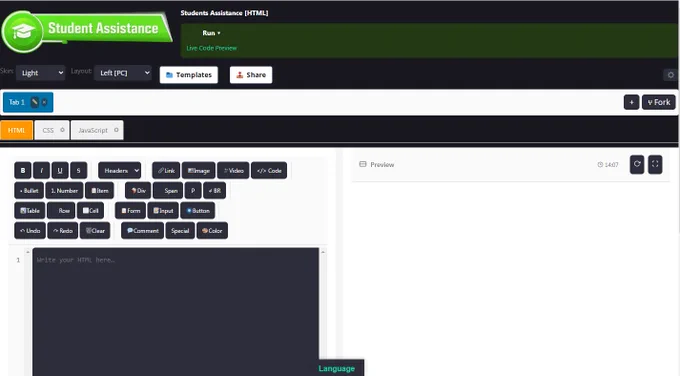Insert a Link tag
The height and width of the screenshot is (376, 680).
(166, 170)
